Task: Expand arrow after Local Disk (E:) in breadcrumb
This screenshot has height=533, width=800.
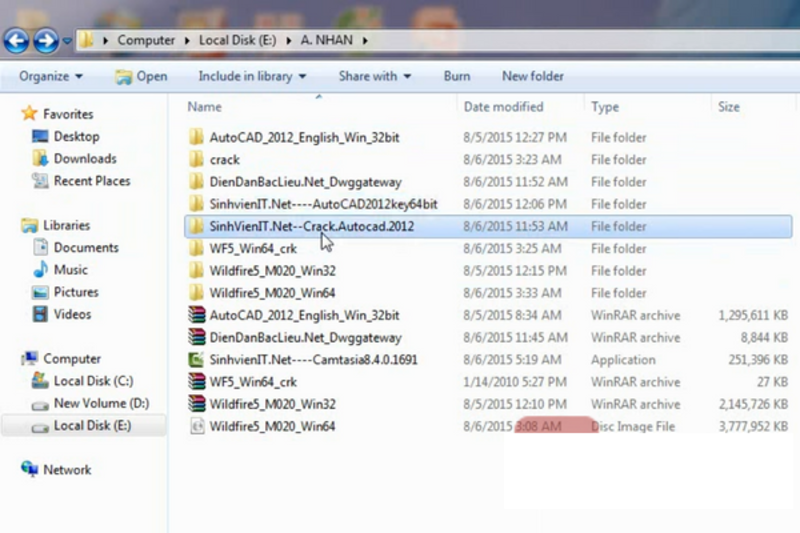Action: (x=288, y=40)
